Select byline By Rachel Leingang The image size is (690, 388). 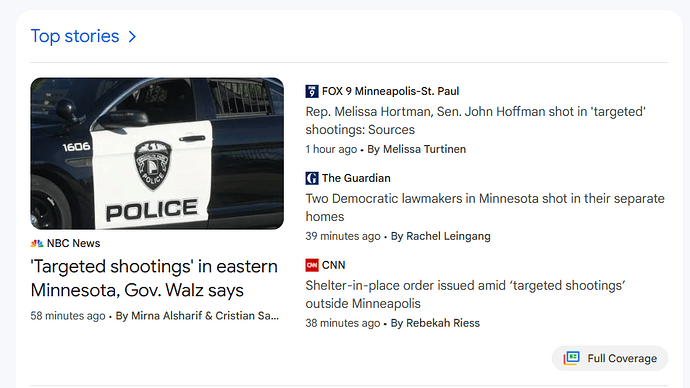click(440, 236)
